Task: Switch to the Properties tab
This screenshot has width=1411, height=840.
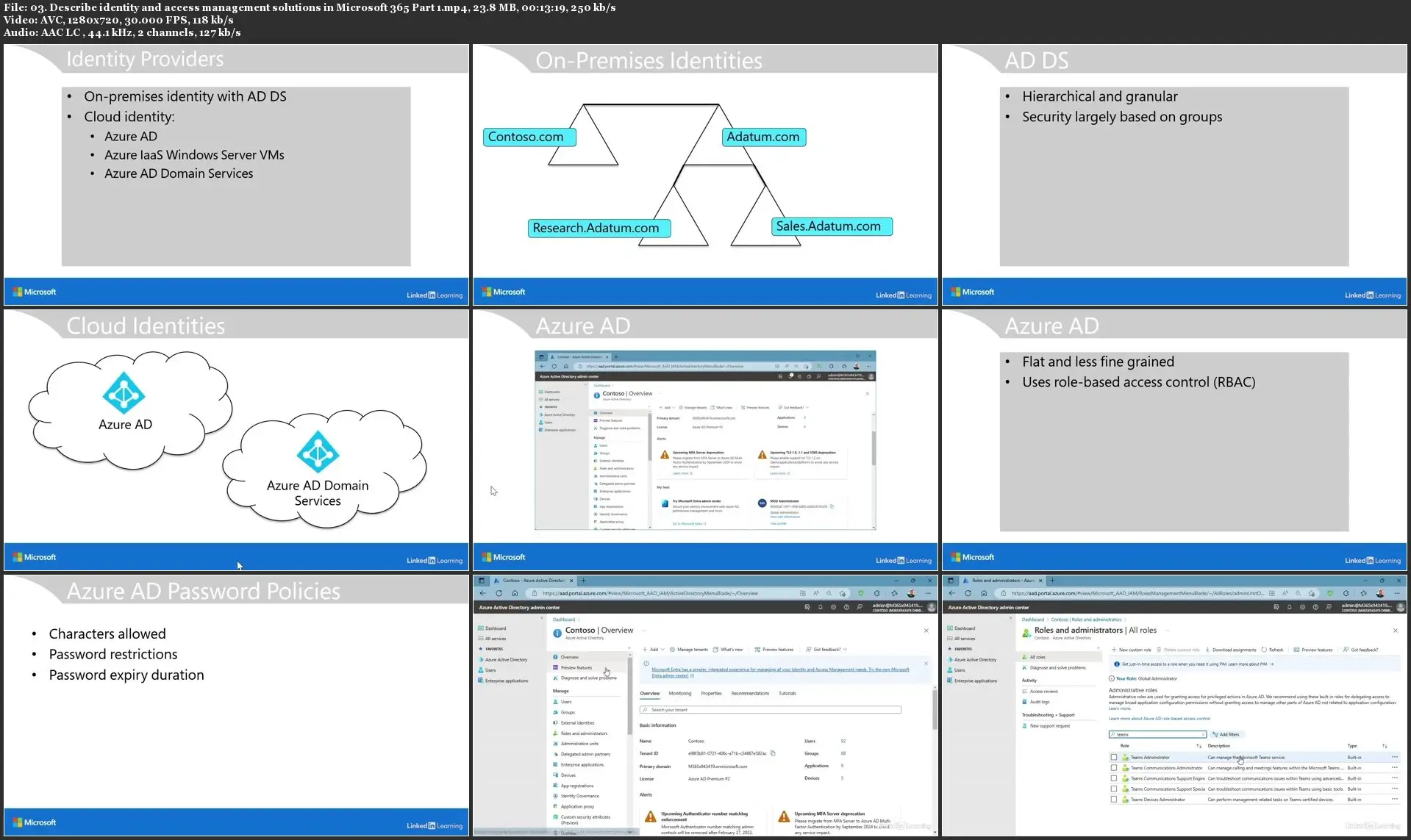Action: [711, 693]
